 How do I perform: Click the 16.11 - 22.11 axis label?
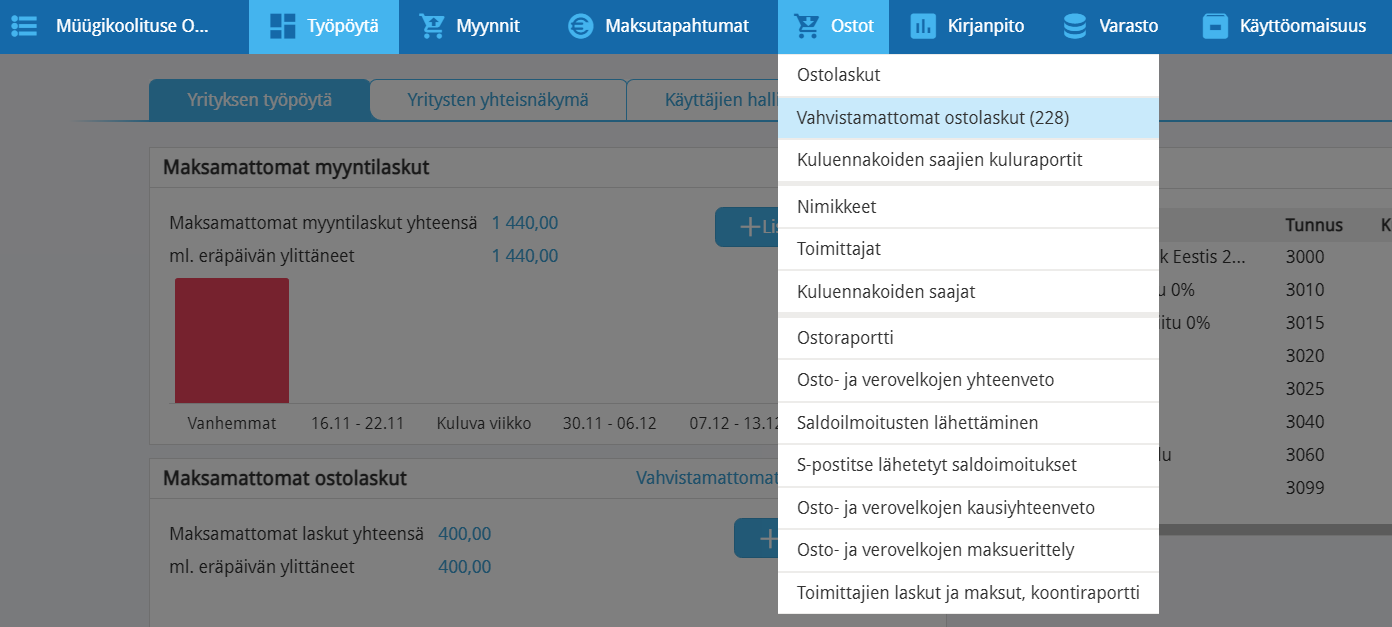(x=357, y=424)
